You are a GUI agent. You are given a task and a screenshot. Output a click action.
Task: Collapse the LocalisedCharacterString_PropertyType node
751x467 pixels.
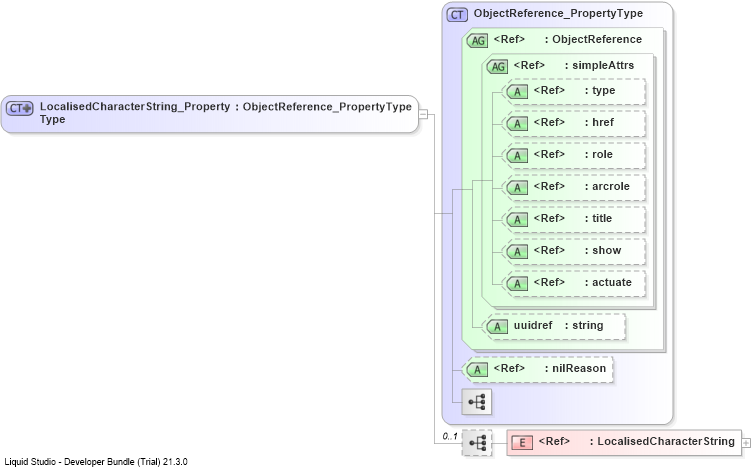pos(423,114)
